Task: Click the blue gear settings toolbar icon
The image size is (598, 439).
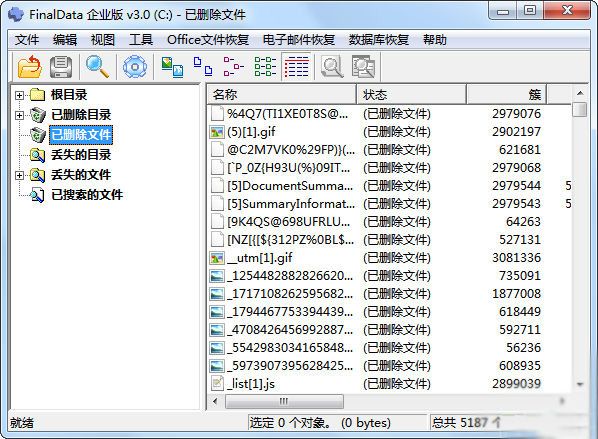Action: coord(135,67)
